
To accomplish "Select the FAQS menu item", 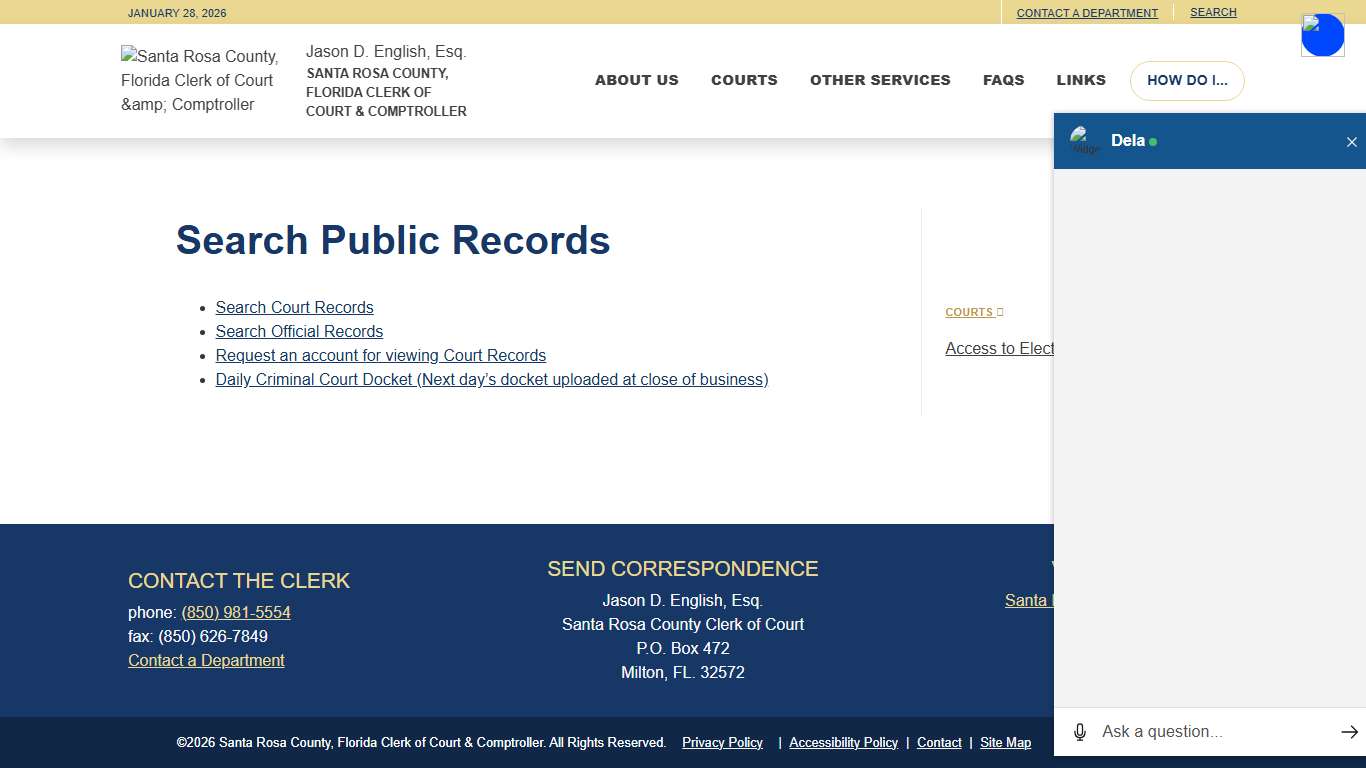I will click(1004, 80).
